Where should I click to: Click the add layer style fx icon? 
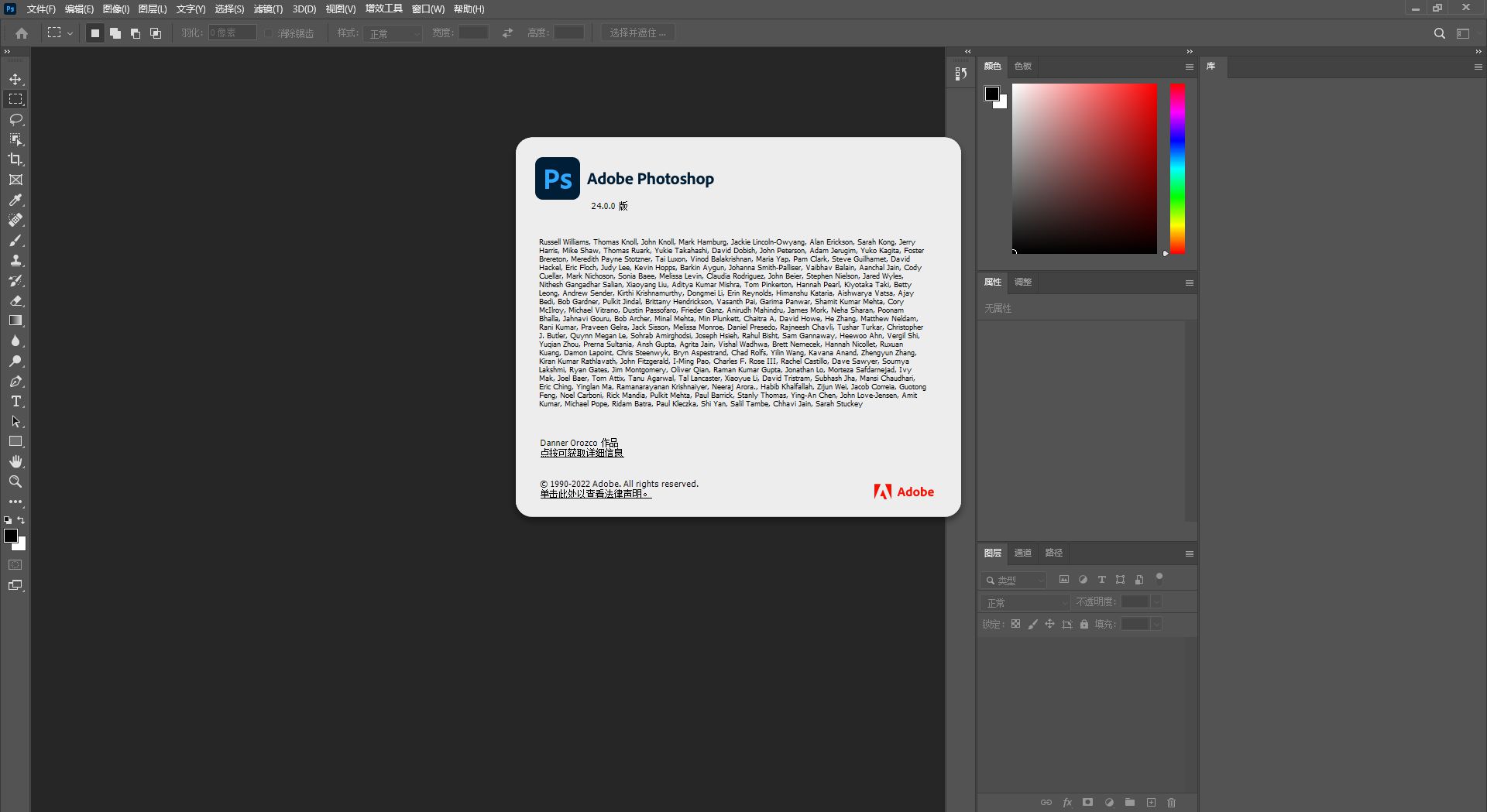coord(1067,803)
